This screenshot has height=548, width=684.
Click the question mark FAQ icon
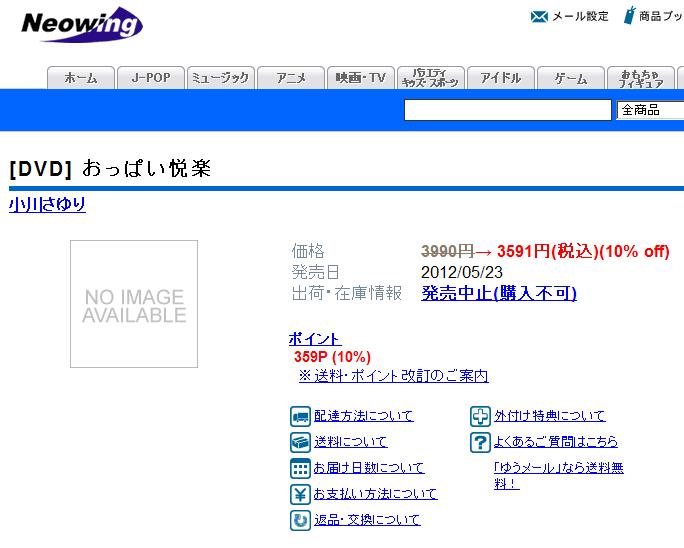point(480,442)
